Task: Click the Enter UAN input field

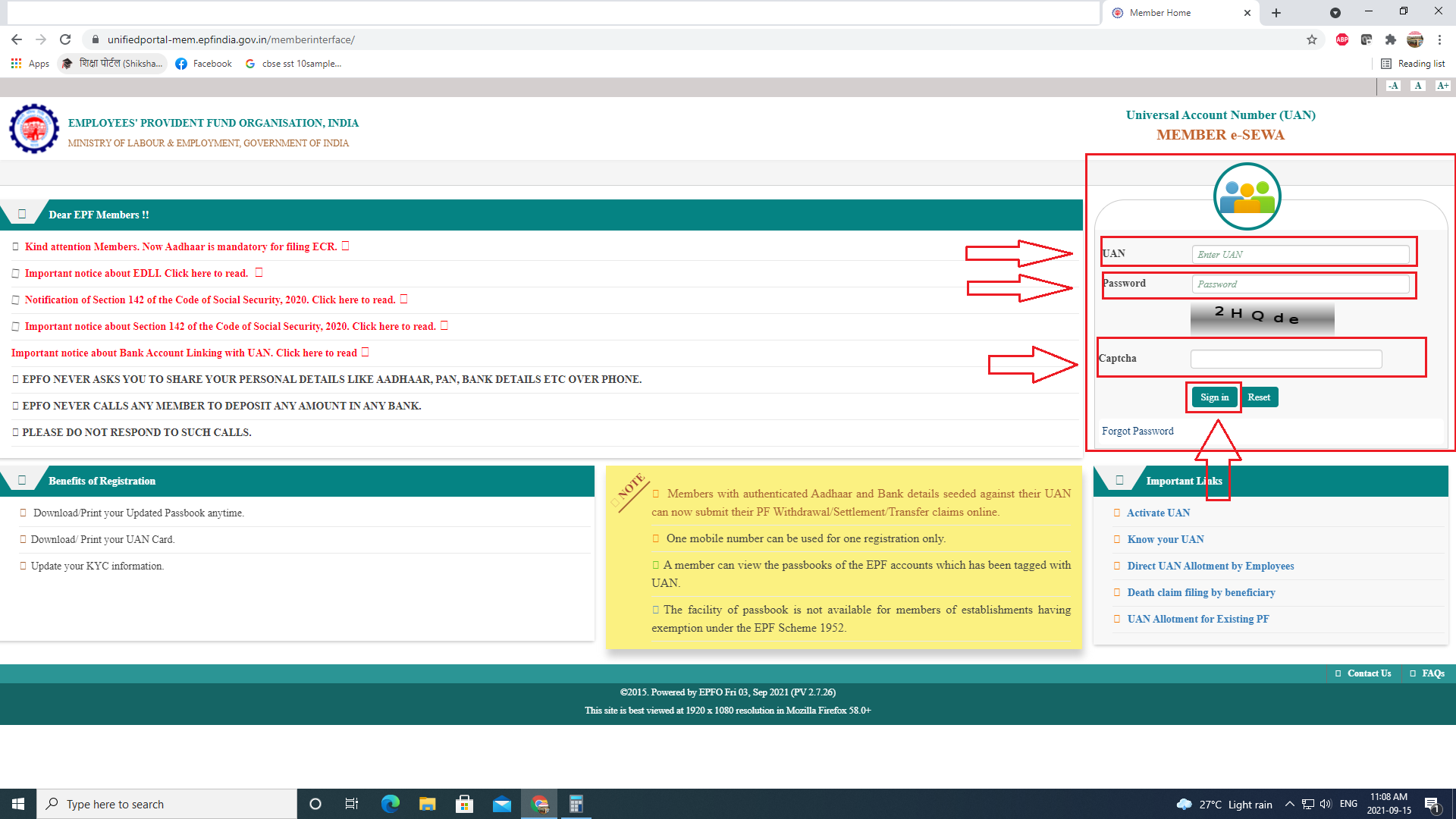Action: pos(1300,254)
